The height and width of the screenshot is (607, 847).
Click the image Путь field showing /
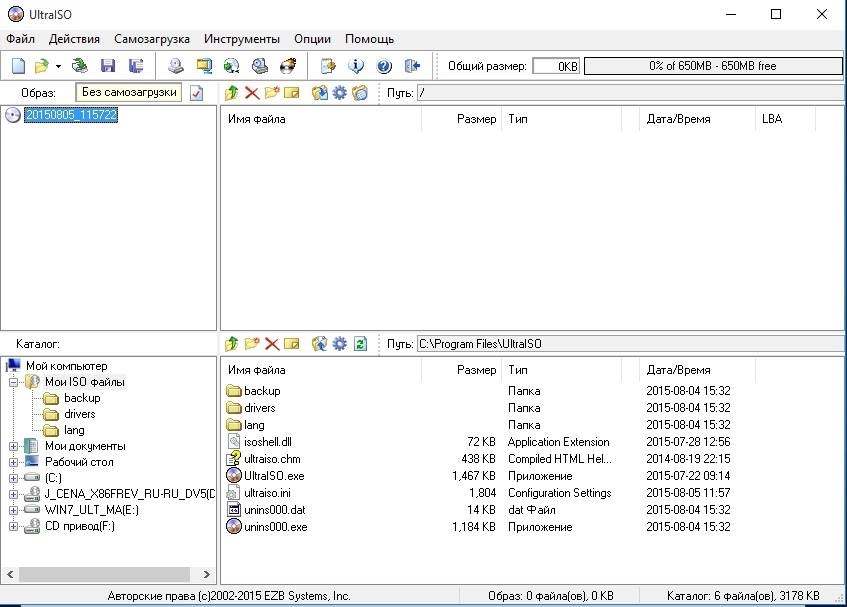tap(630, 93)
